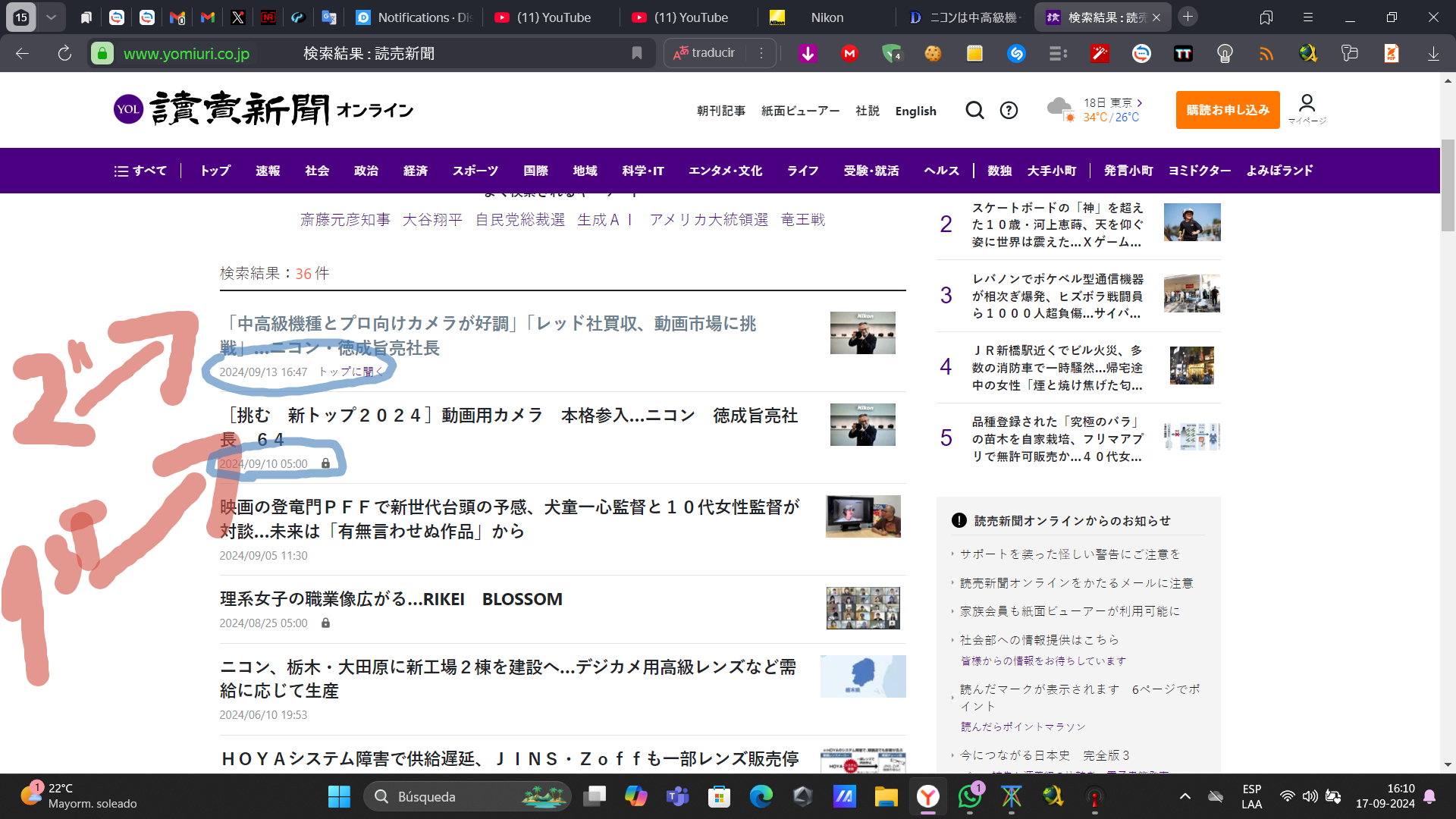Select the 速報 navigation item
The width and height of the screenshot is (1456, 819).
tap(268, 171)
